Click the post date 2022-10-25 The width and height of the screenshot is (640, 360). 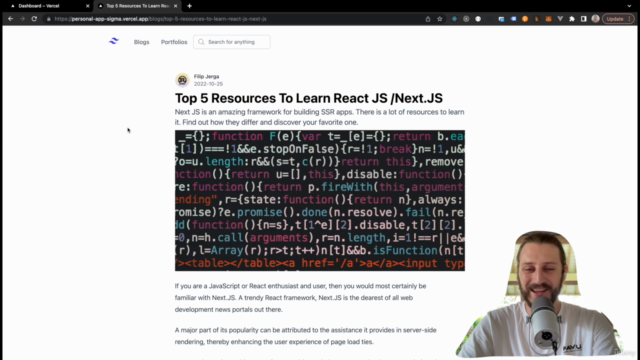pyautogui.click(x=208, y=84)
